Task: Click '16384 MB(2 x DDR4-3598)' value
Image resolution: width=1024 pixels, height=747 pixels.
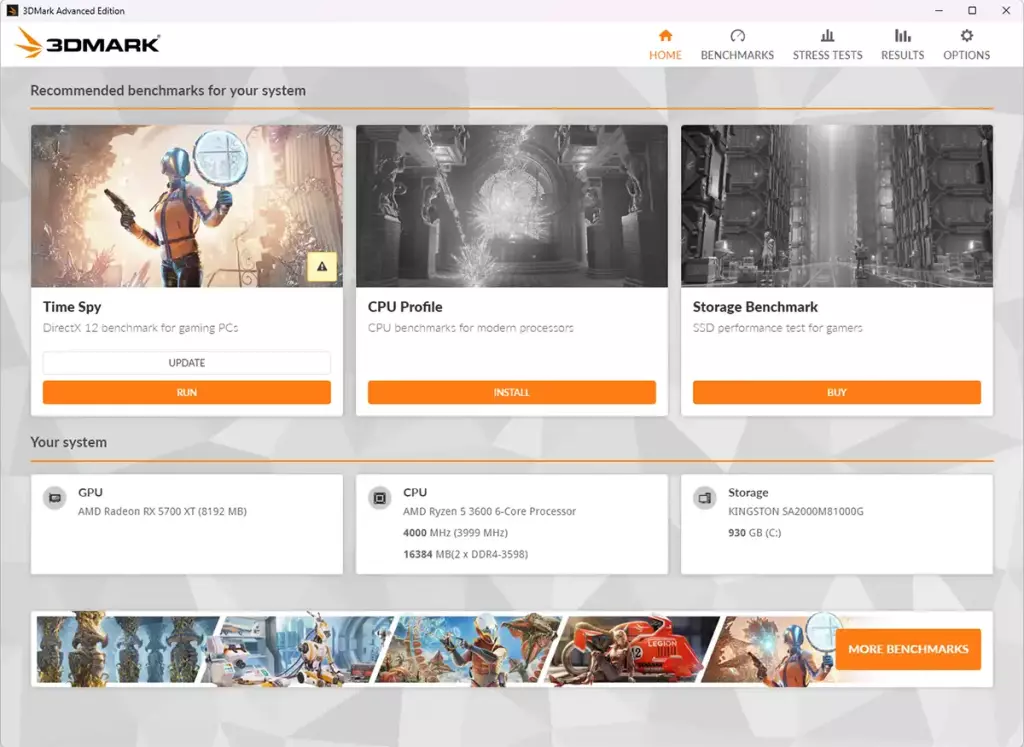Action: tap(466, 554)
